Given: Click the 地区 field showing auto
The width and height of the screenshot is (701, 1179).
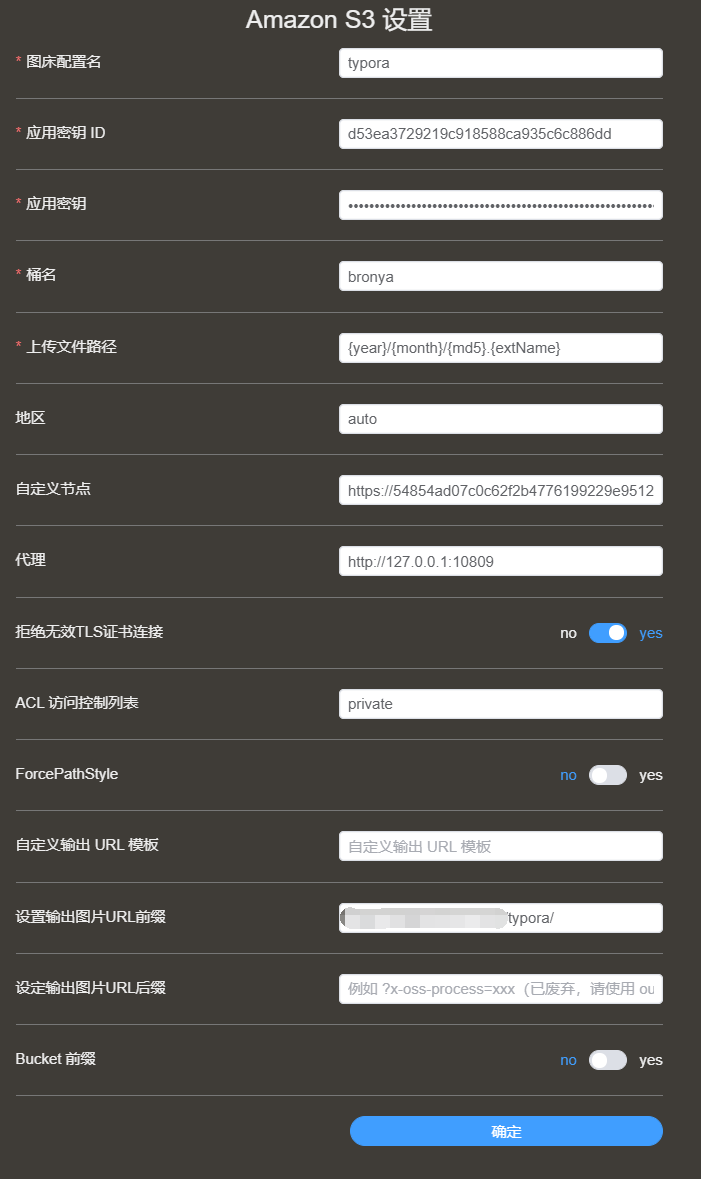Looking at the screenshot, I should click(501, 419).
